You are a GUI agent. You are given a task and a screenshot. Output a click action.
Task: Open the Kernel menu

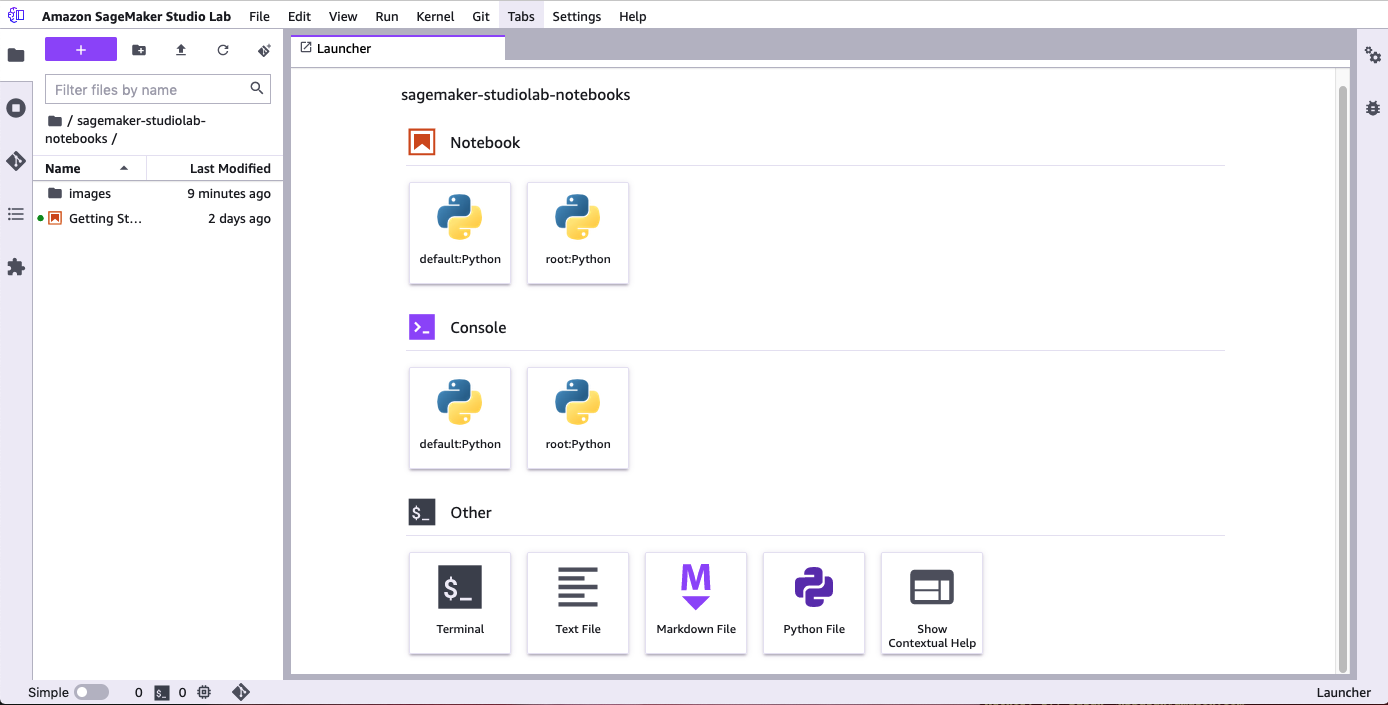(435, 15)
